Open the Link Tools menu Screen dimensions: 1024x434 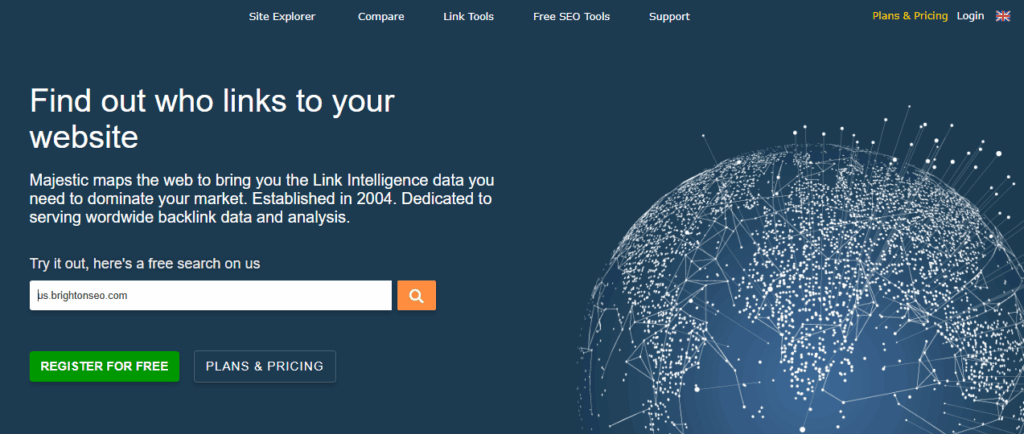[x=468, y=17]
